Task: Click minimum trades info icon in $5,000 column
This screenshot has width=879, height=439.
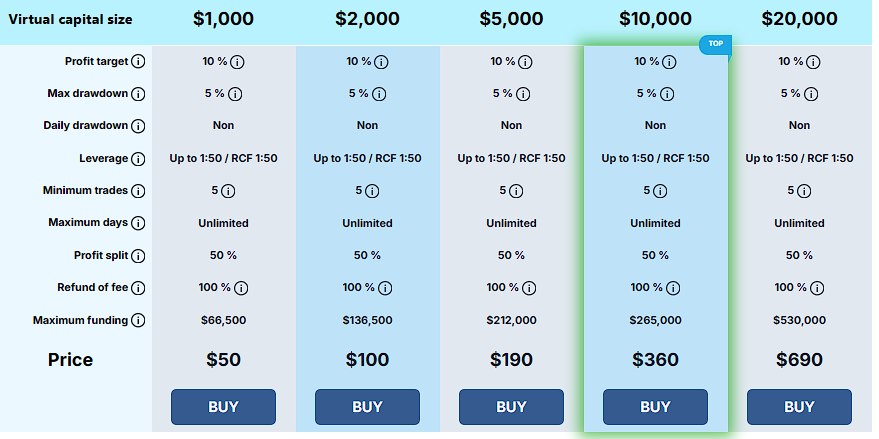Action: 515,191
